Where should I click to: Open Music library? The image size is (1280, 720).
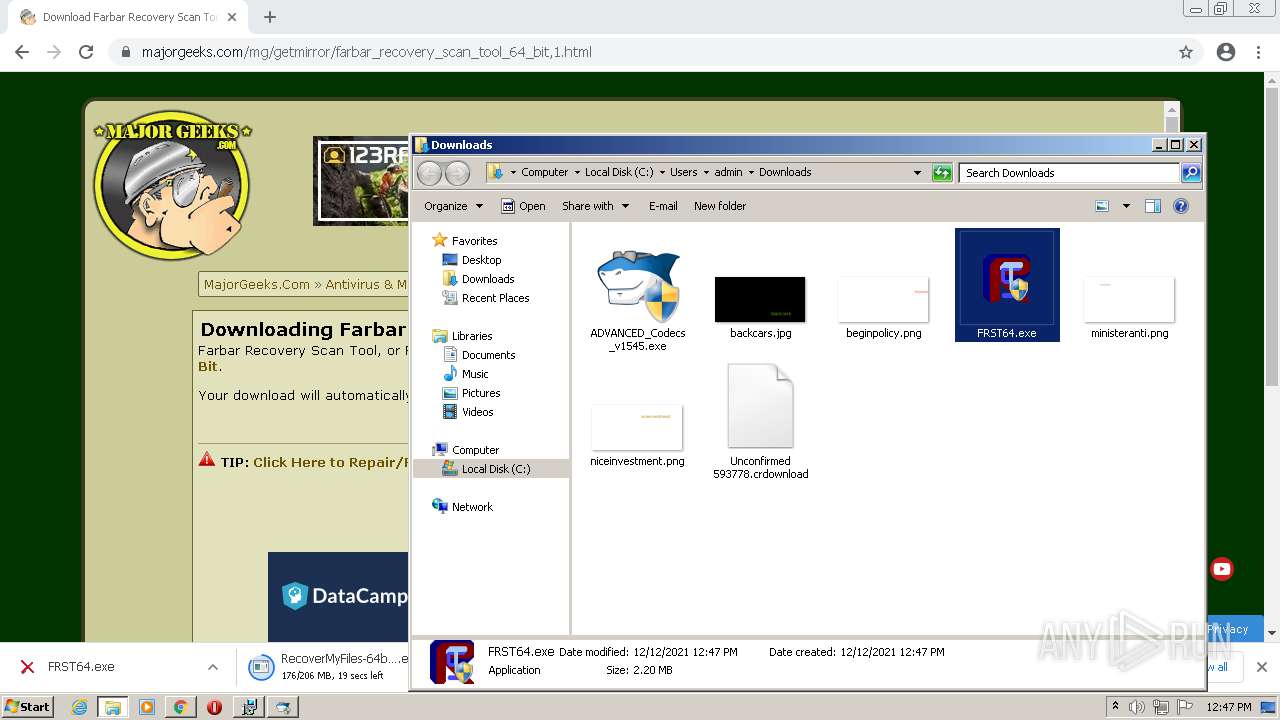click(475, 374)
